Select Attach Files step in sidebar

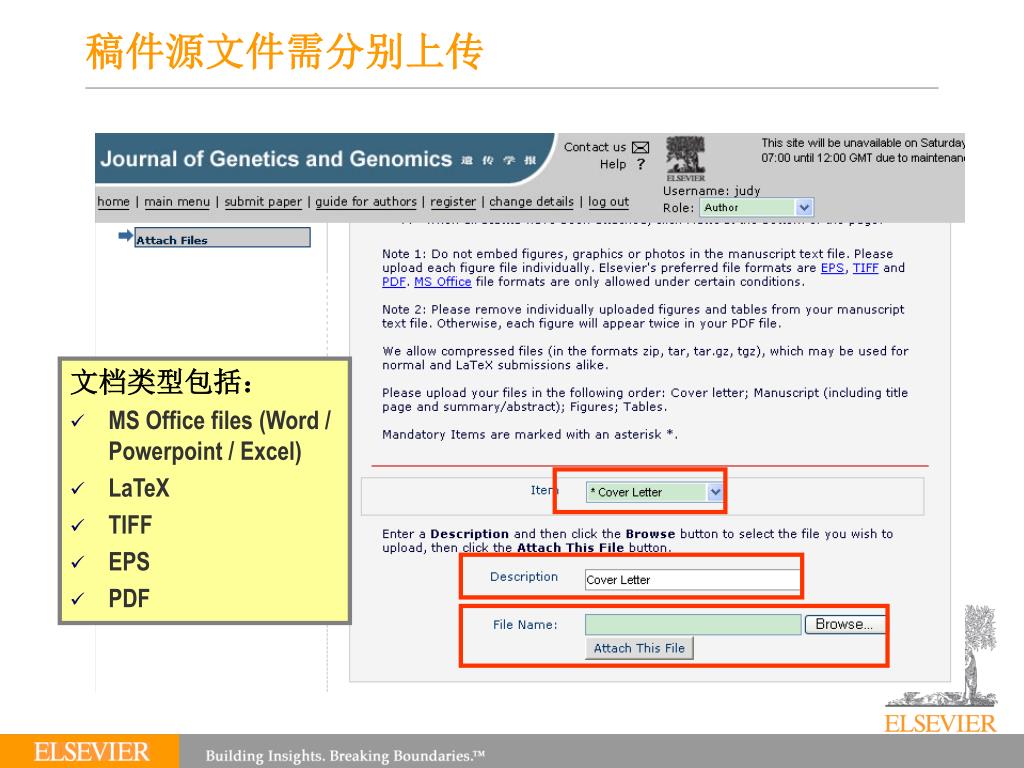222,238
